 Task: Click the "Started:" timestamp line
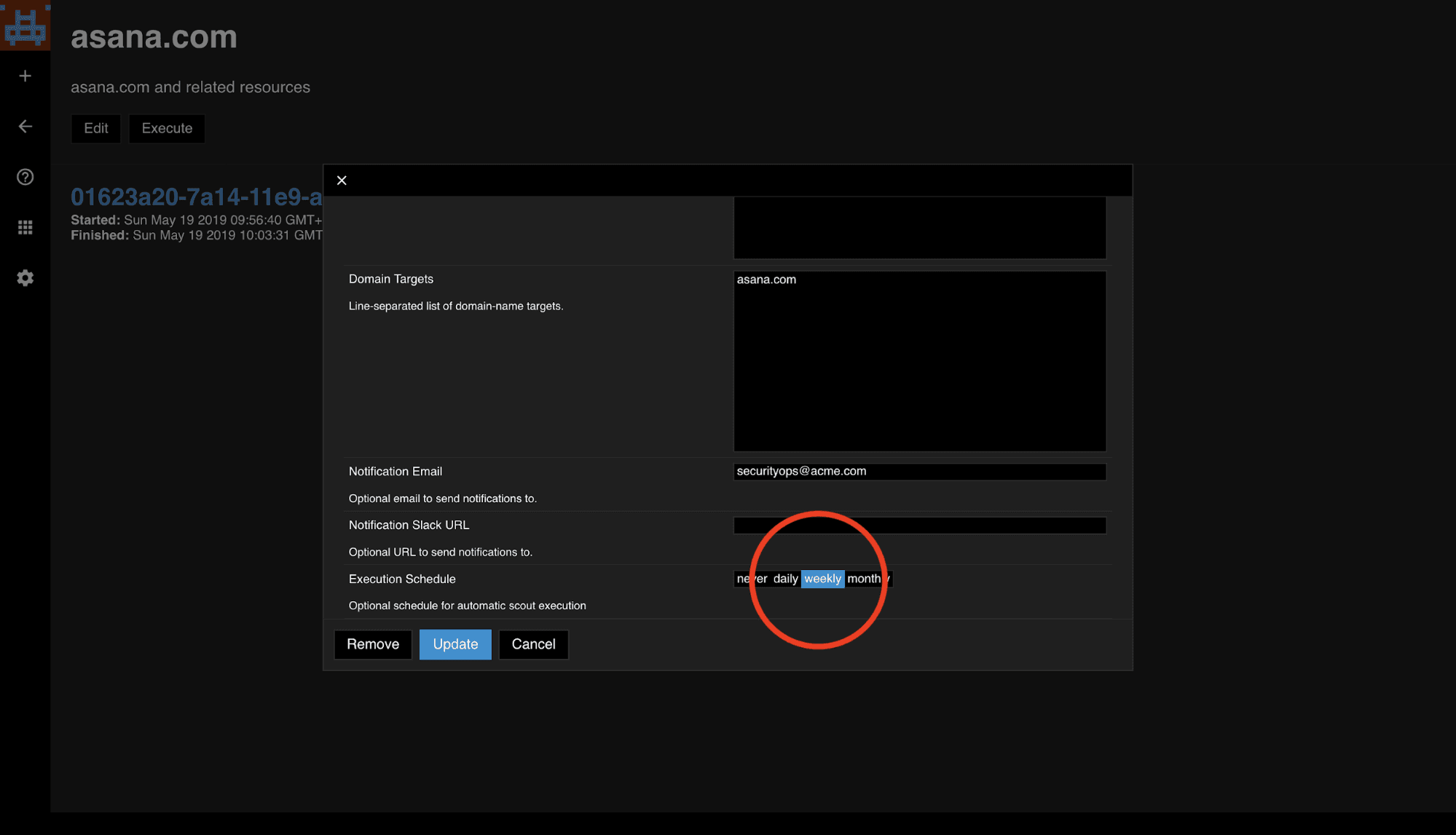click(196, 220)
